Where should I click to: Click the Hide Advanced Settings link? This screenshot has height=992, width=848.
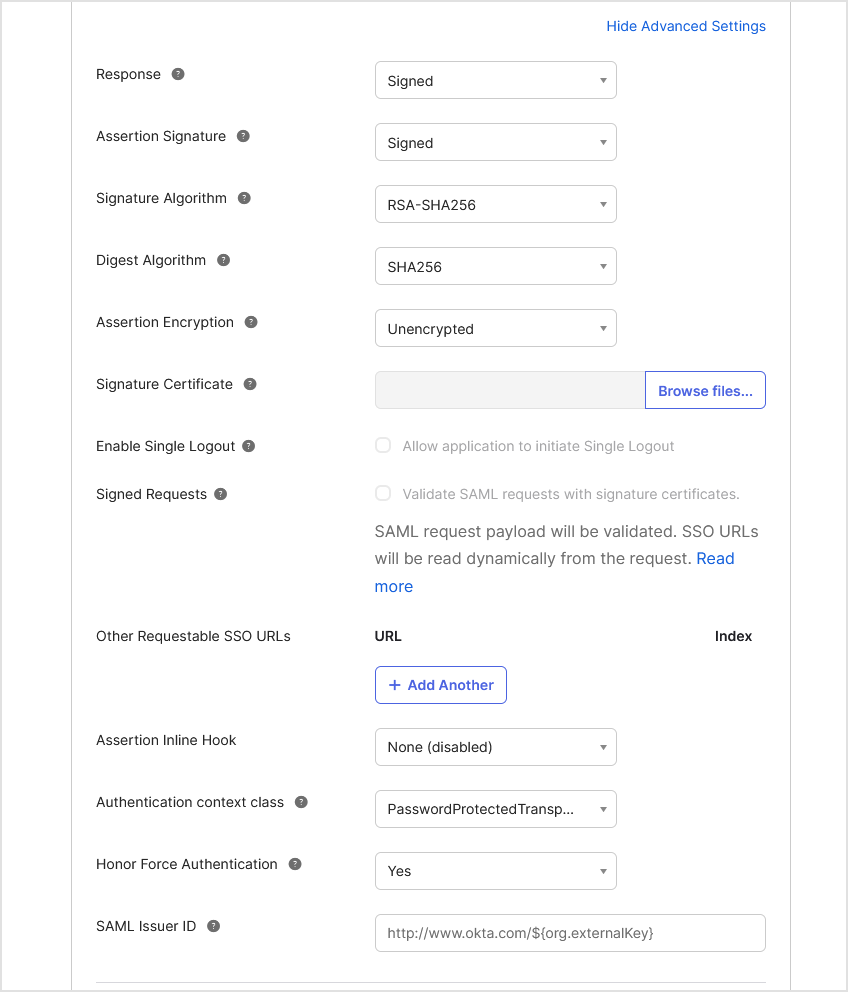click(x=686, y=26)
